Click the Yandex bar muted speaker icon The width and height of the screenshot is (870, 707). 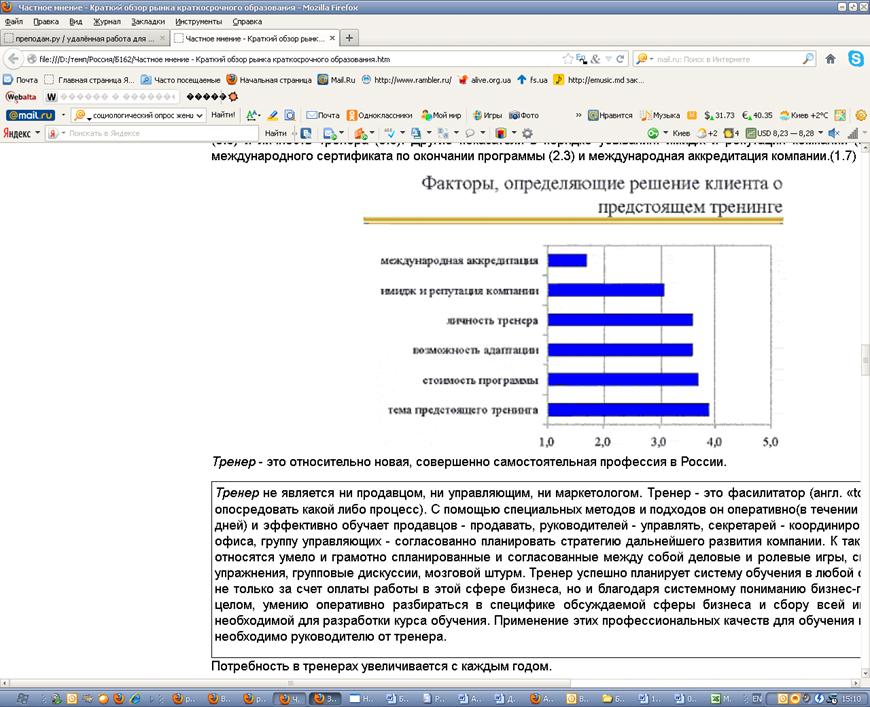coord(833,133)
